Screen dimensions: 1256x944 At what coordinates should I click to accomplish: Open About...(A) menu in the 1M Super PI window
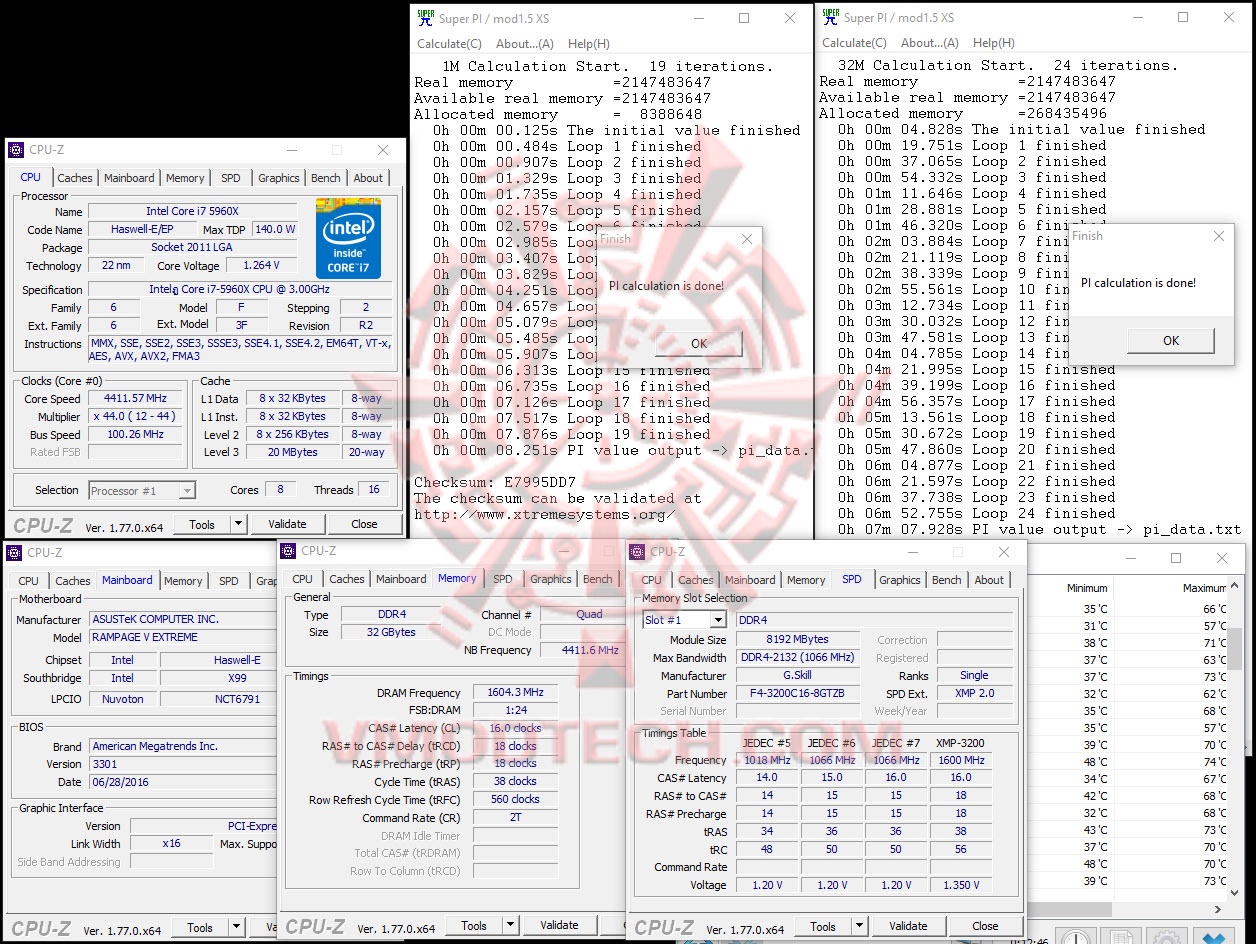click(x=525, y=43)
